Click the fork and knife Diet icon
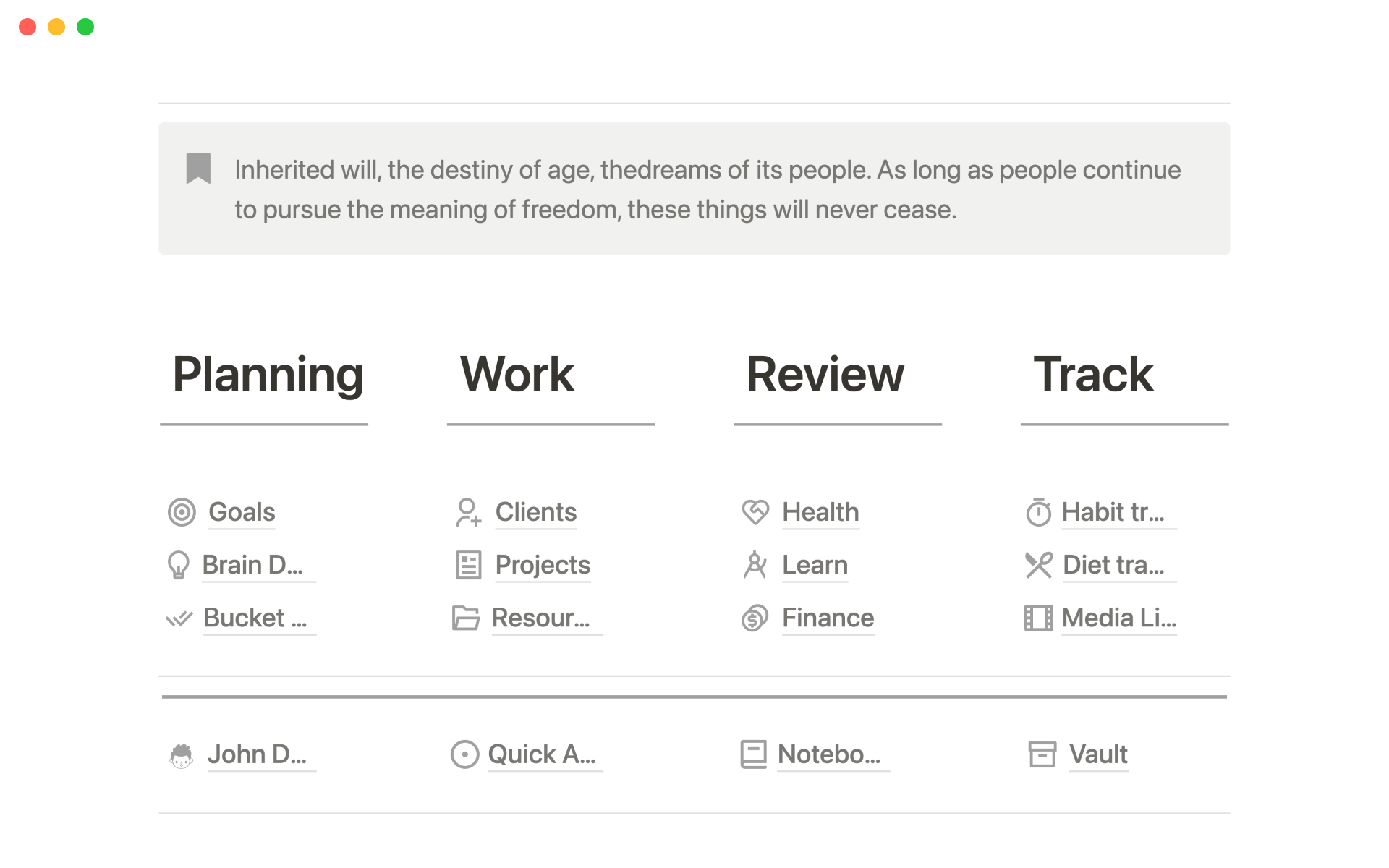The image size is (1389, 868). tap(1038, 565)
